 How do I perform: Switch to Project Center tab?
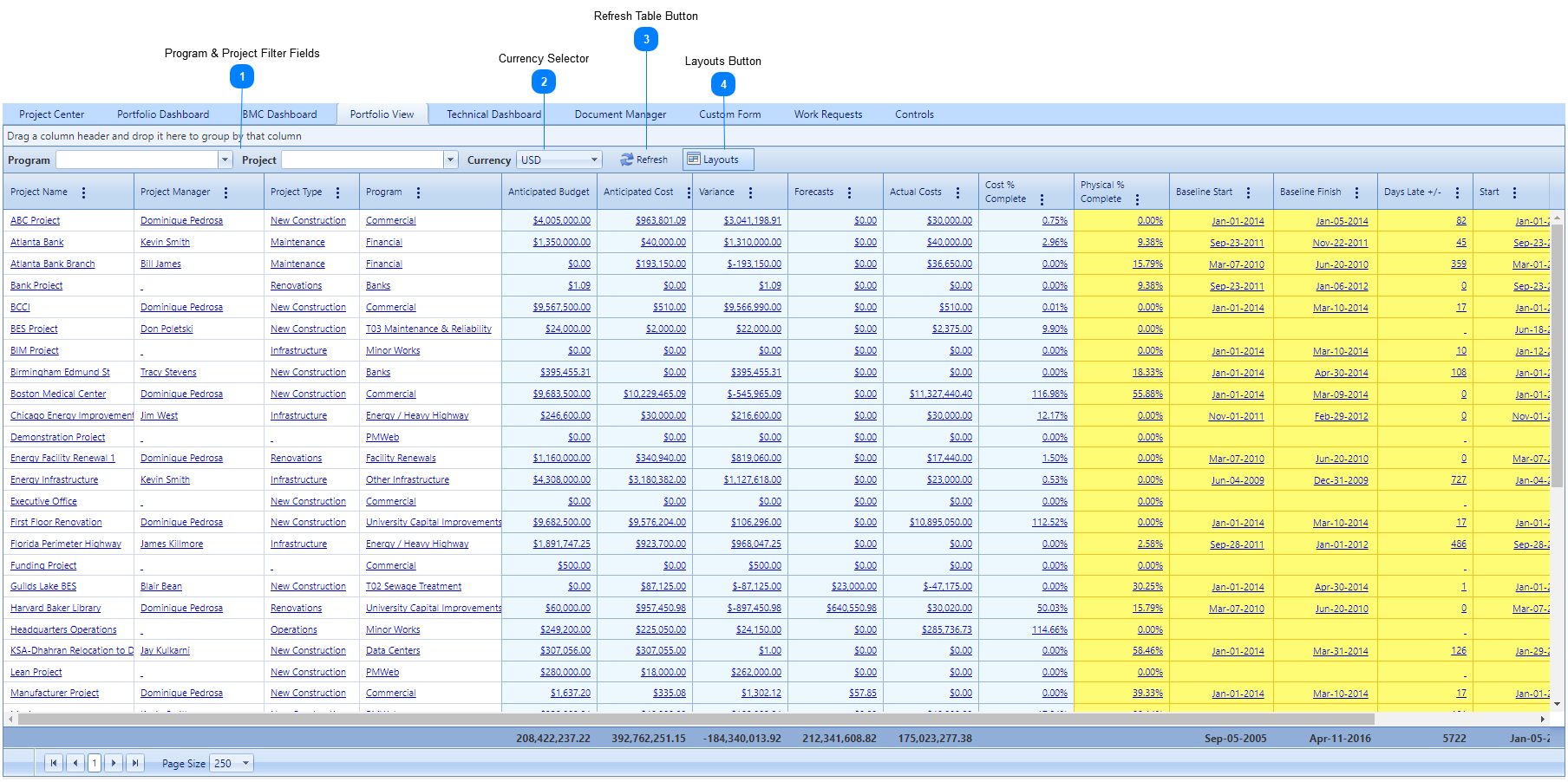pos(52,114)
